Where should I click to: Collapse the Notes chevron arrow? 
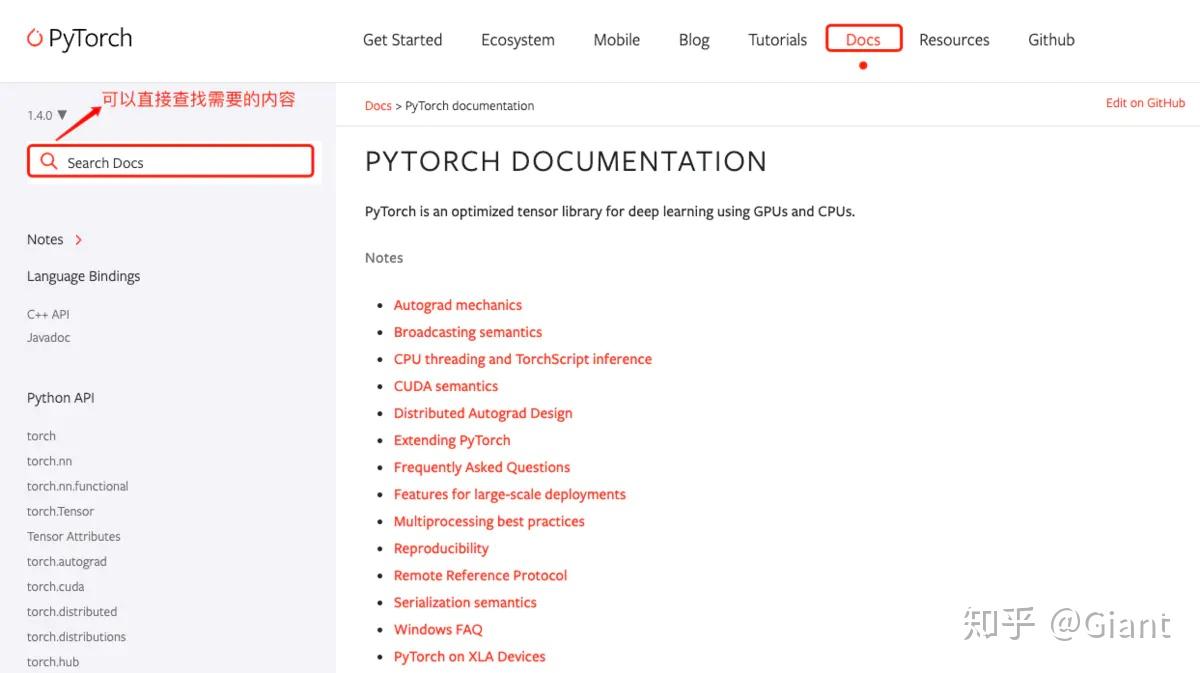pos(78,240)
